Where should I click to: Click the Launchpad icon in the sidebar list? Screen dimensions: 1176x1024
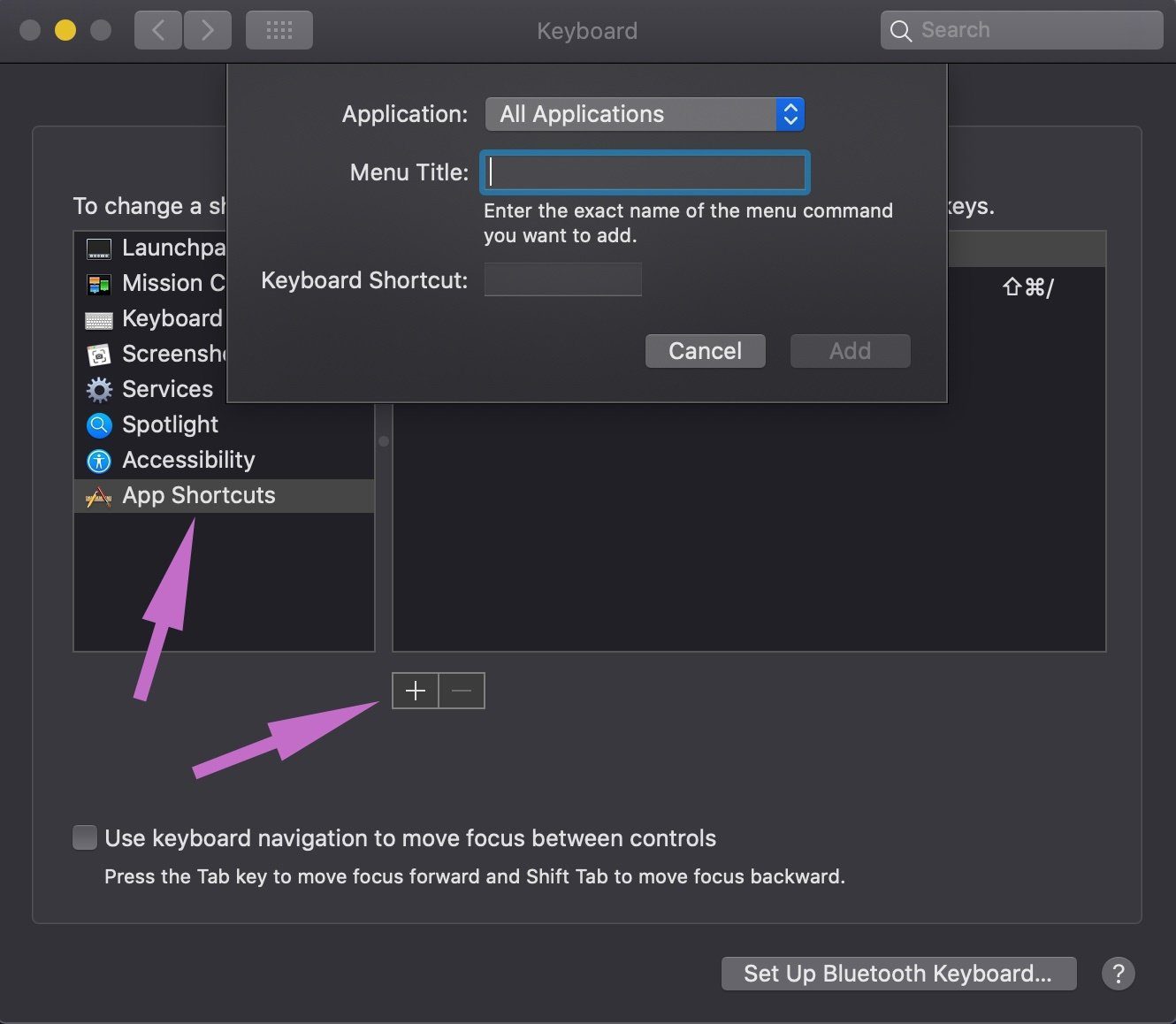click(x=99, y=248)
